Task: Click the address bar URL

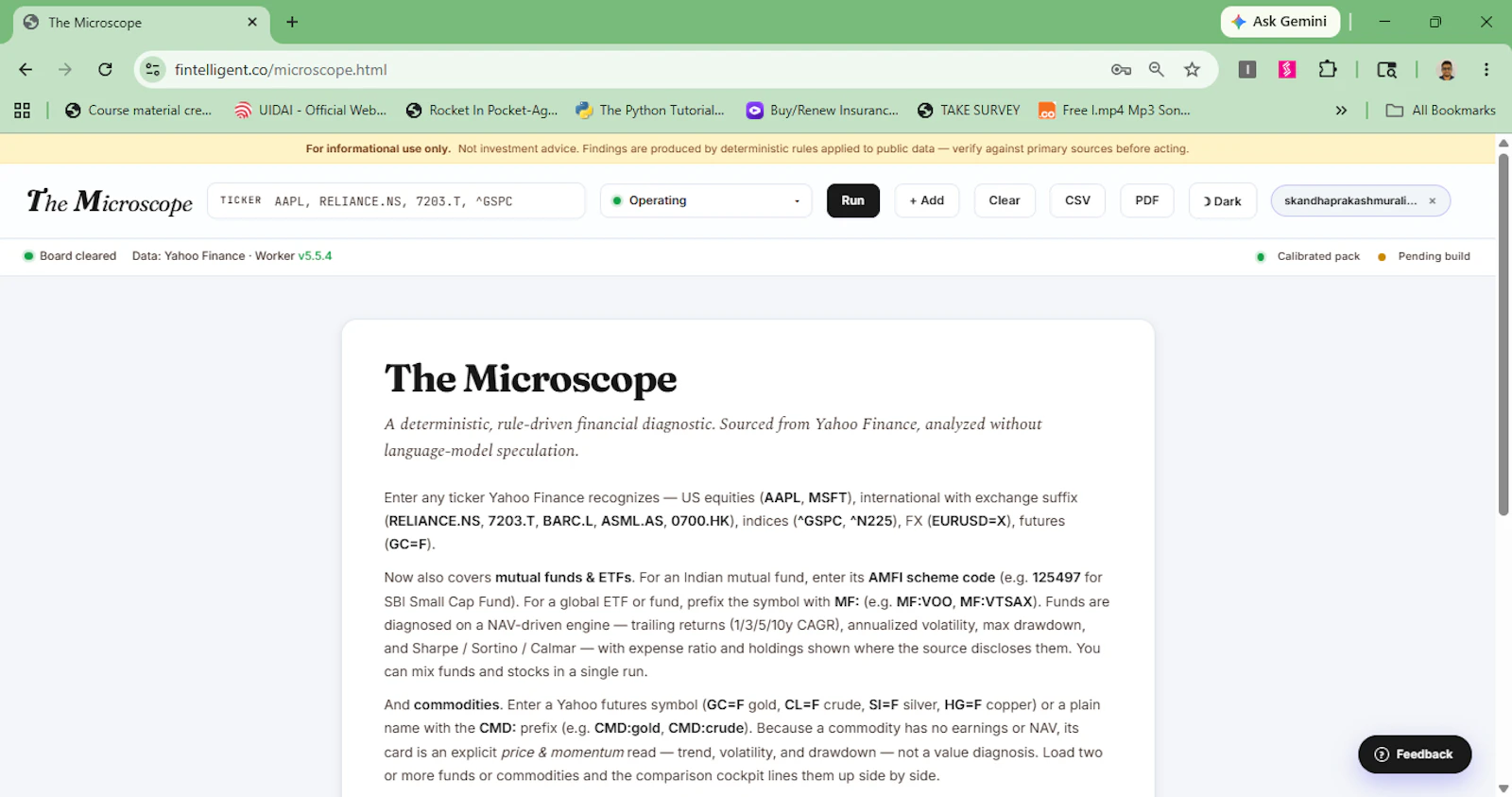Action: [x=281, y=70]
